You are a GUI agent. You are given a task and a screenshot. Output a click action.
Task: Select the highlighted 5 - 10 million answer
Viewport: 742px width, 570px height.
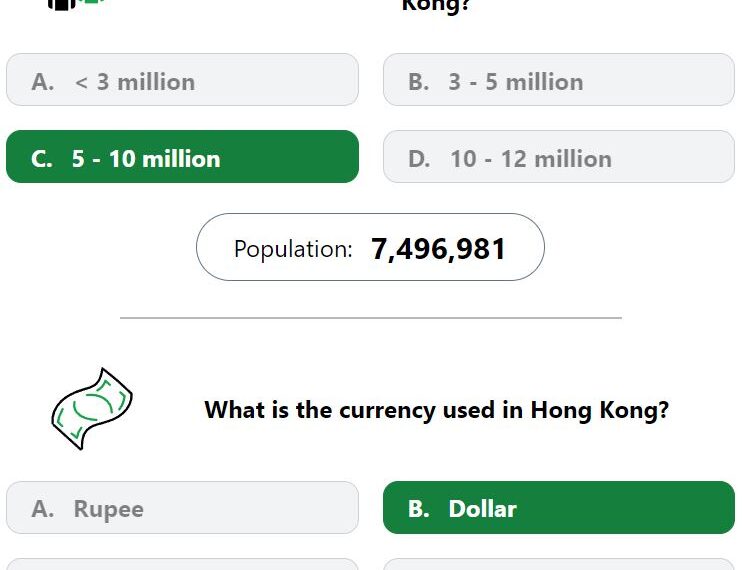[x=182, y=157]
